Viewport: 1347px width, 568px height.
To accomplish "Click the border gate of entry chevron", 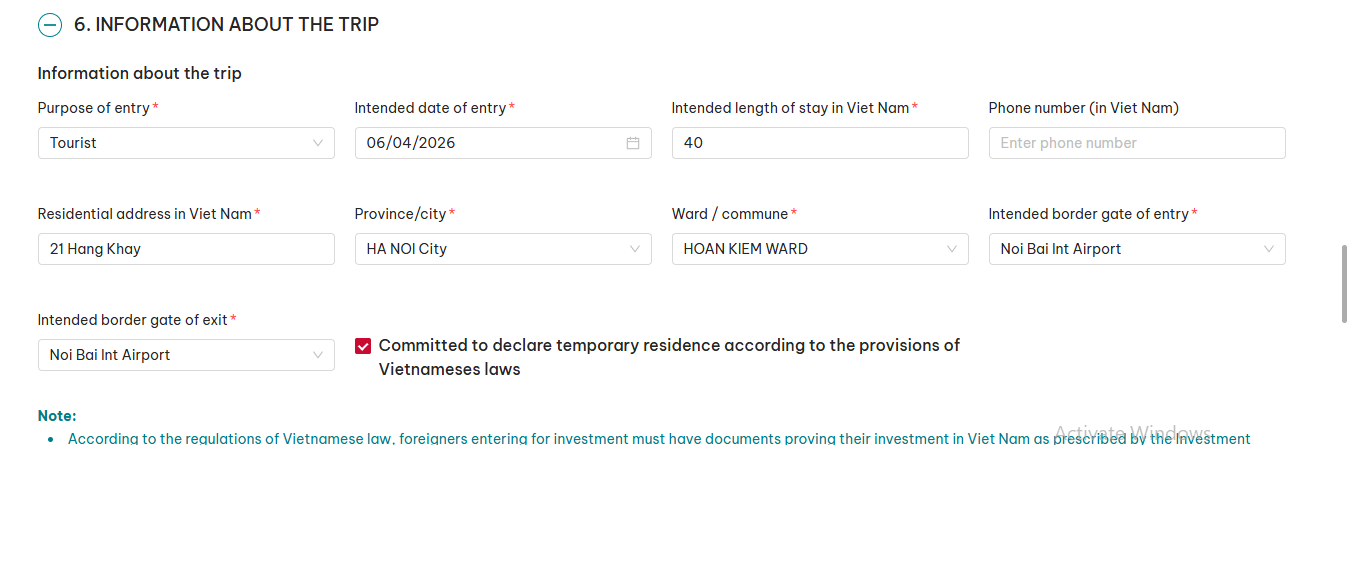I will point(1269,249).
